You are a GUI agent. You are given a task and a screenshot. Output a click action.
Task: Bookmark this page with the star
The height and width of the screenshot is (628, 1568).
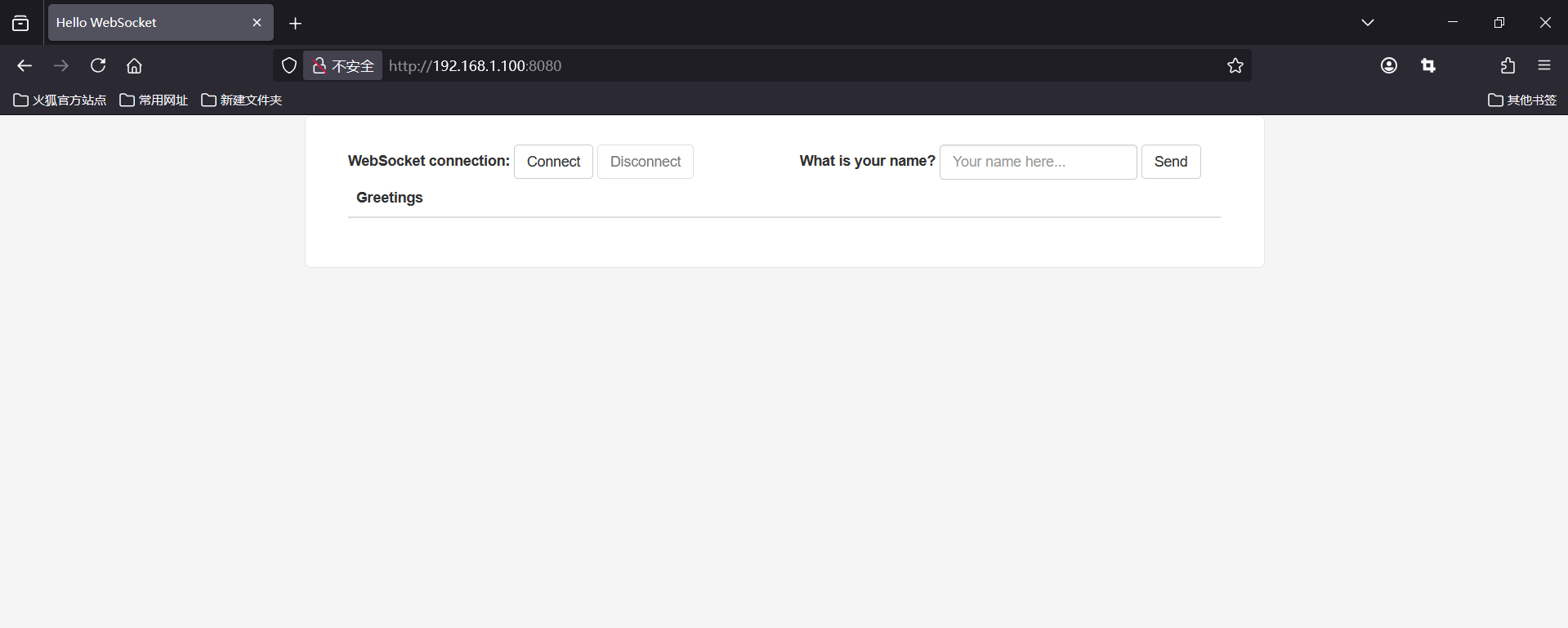(1235, 65)
